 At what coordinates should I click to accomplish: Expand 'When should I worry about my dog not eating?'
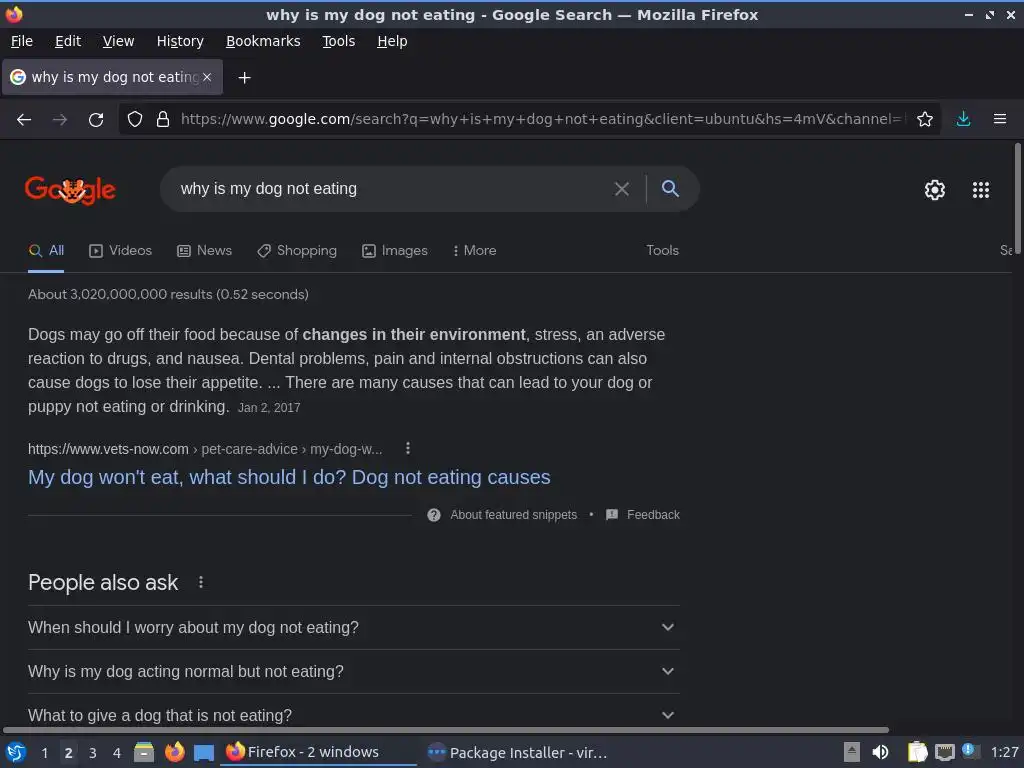point(353,628)
